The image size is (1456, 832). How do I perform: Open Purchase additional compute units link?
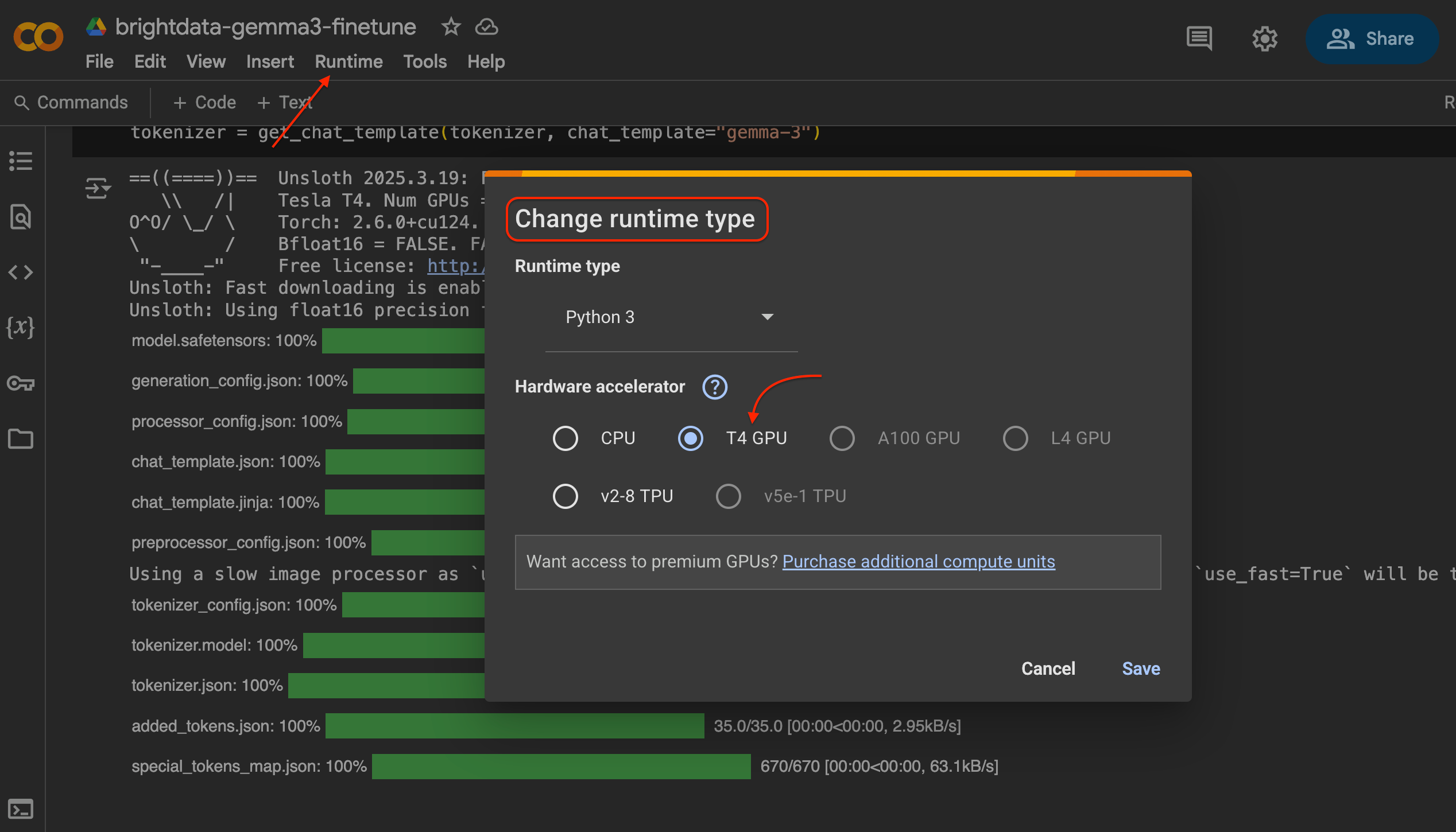point(919,562)
